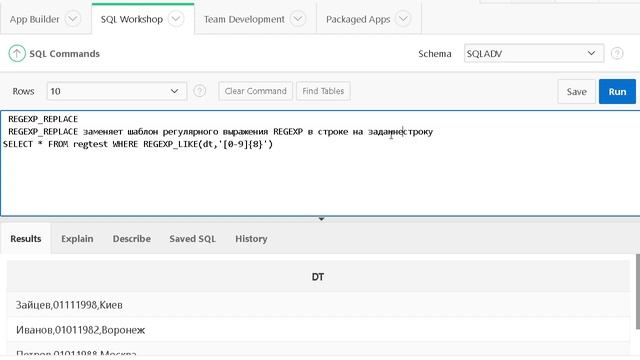Expand SQL Workshop dropdown chevron

click(176, 19)
